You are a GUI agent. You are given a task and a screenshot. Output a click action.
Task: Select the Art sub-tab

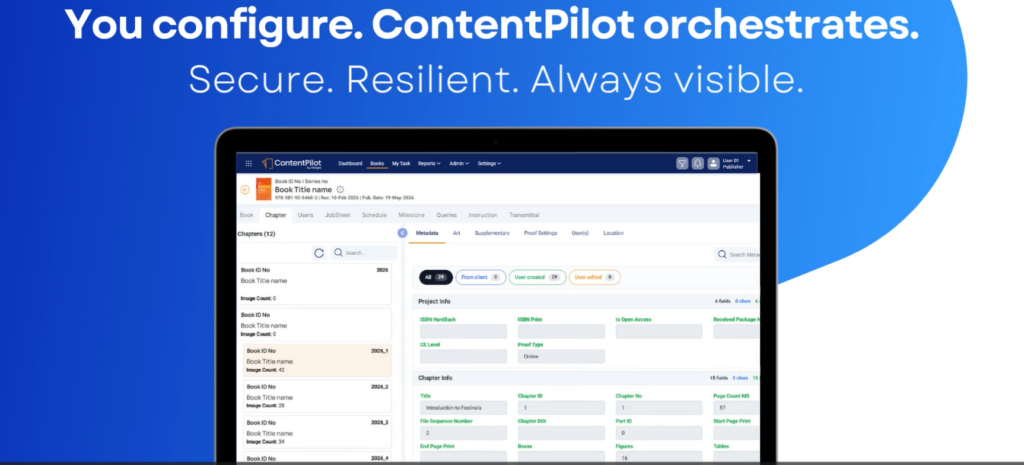click(456, 233)
